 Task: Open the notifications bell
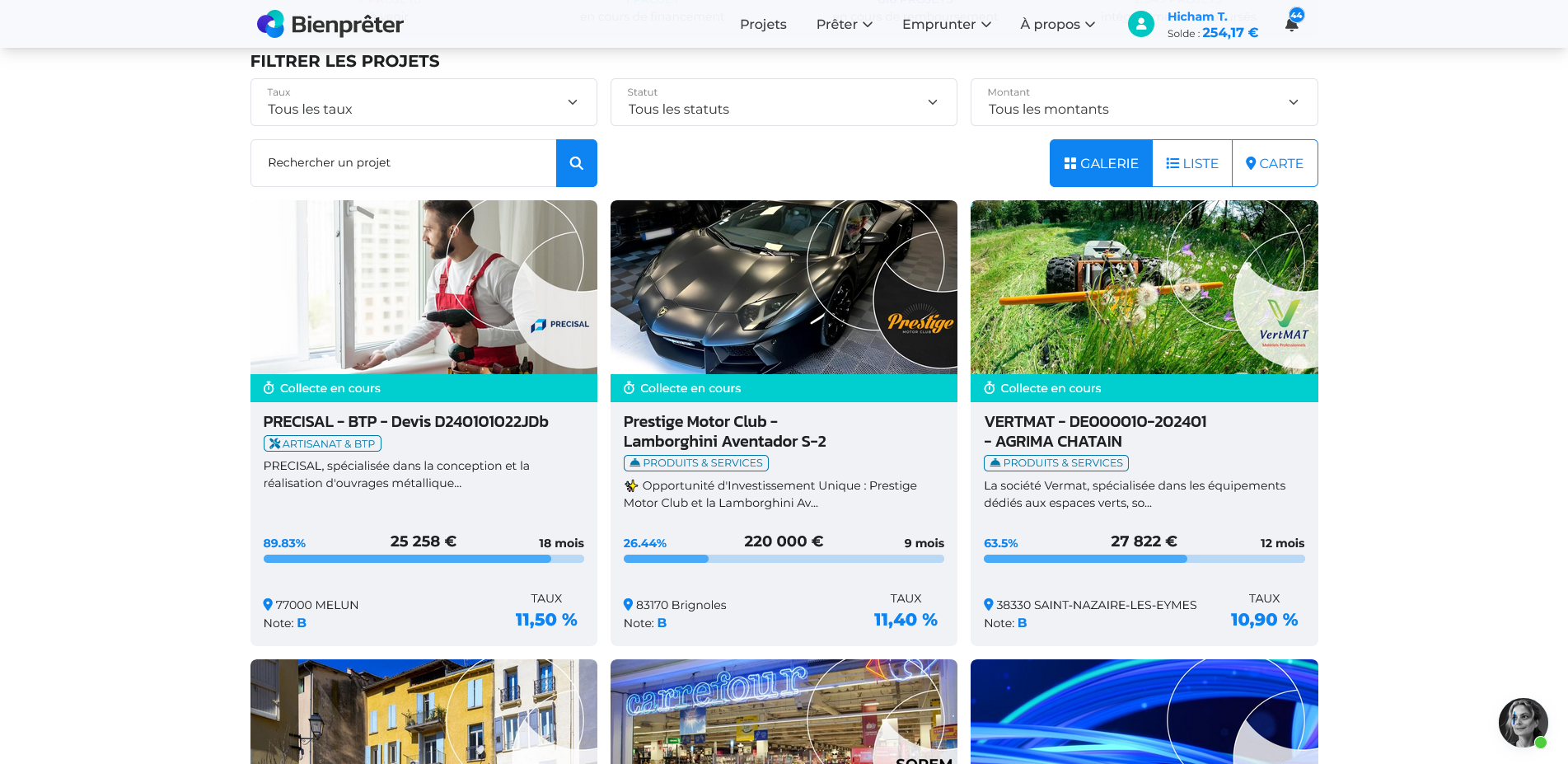coord(1292,24)
